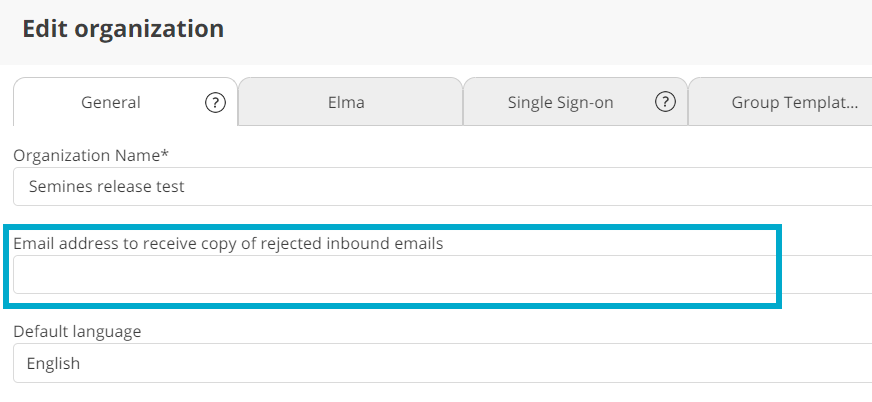Click the truncated 'Group Templat...' label text
Viewport: 872px width, 402px height.
(x=795, y=102)
